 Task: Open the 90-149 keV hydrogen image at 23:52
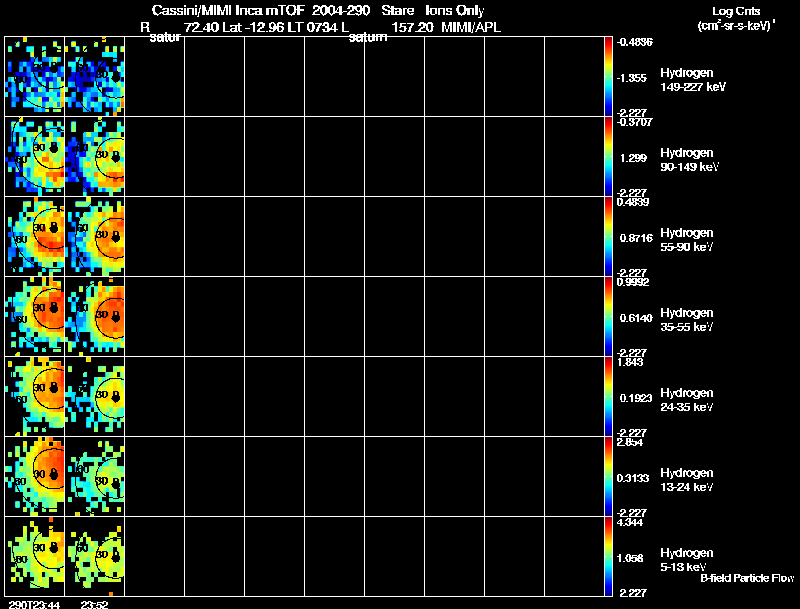click(95, 157)
